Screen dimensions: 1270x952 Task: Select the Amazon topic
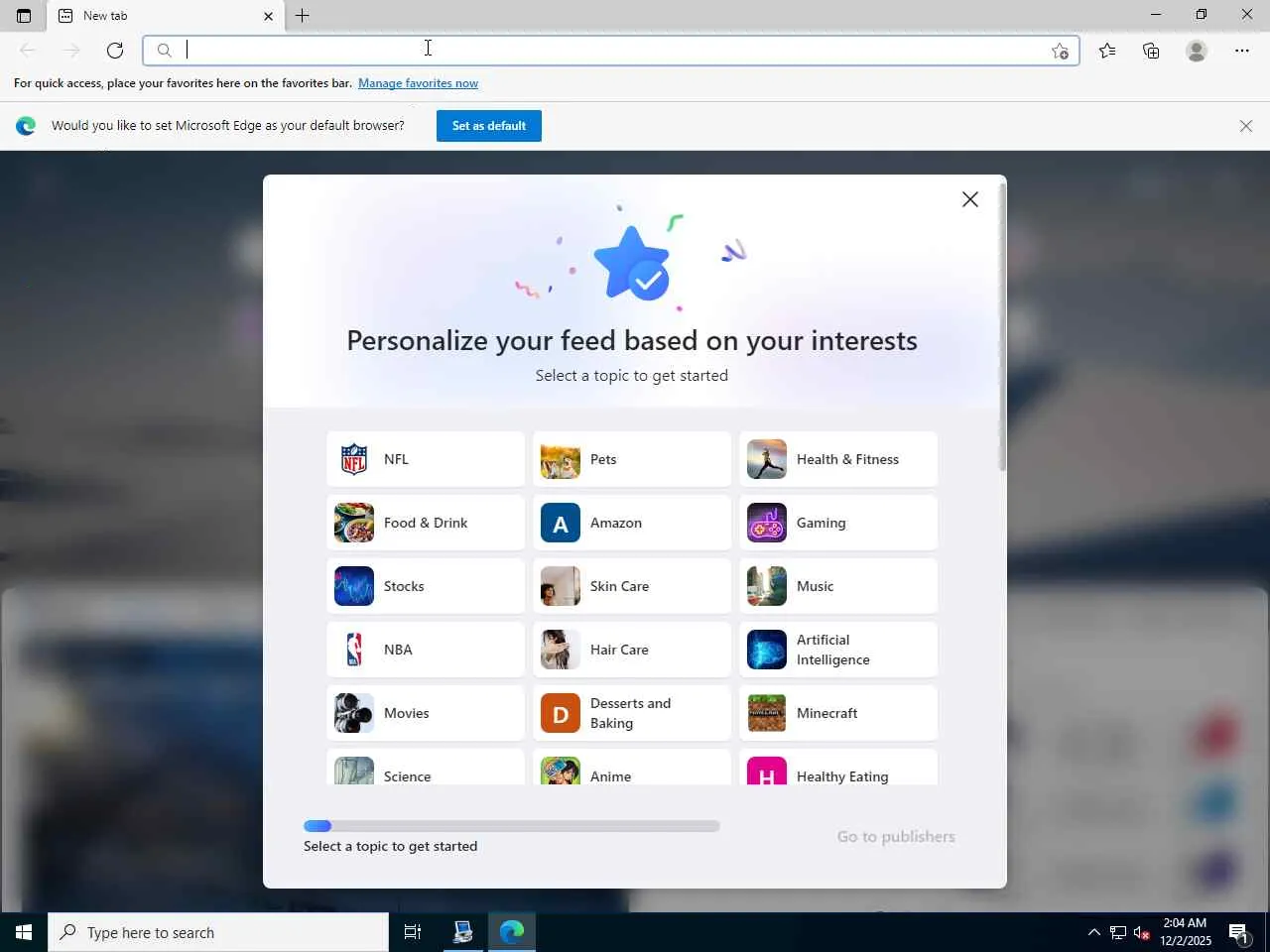tap(632, 523)
